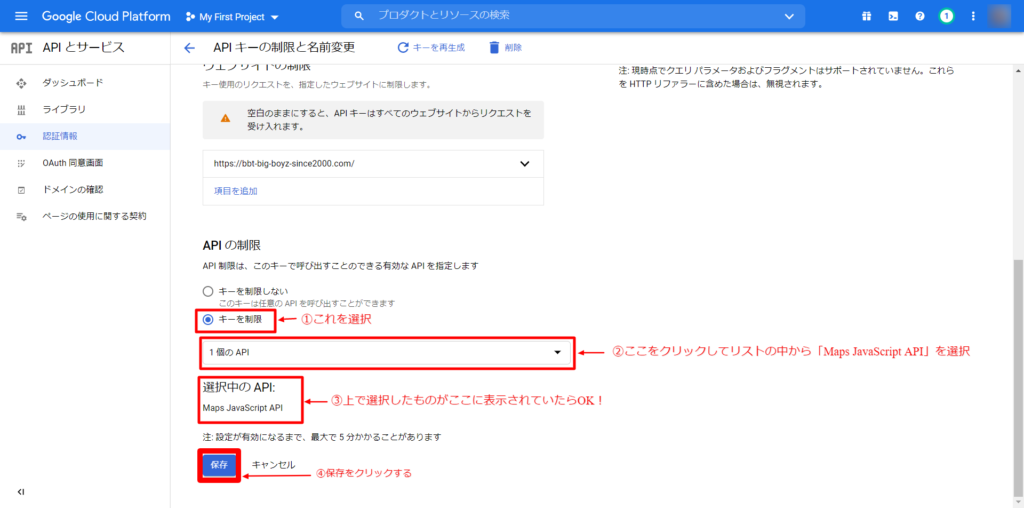
Task: Expand the search bar dropdown chevron
Action: [x=789, y=16]
